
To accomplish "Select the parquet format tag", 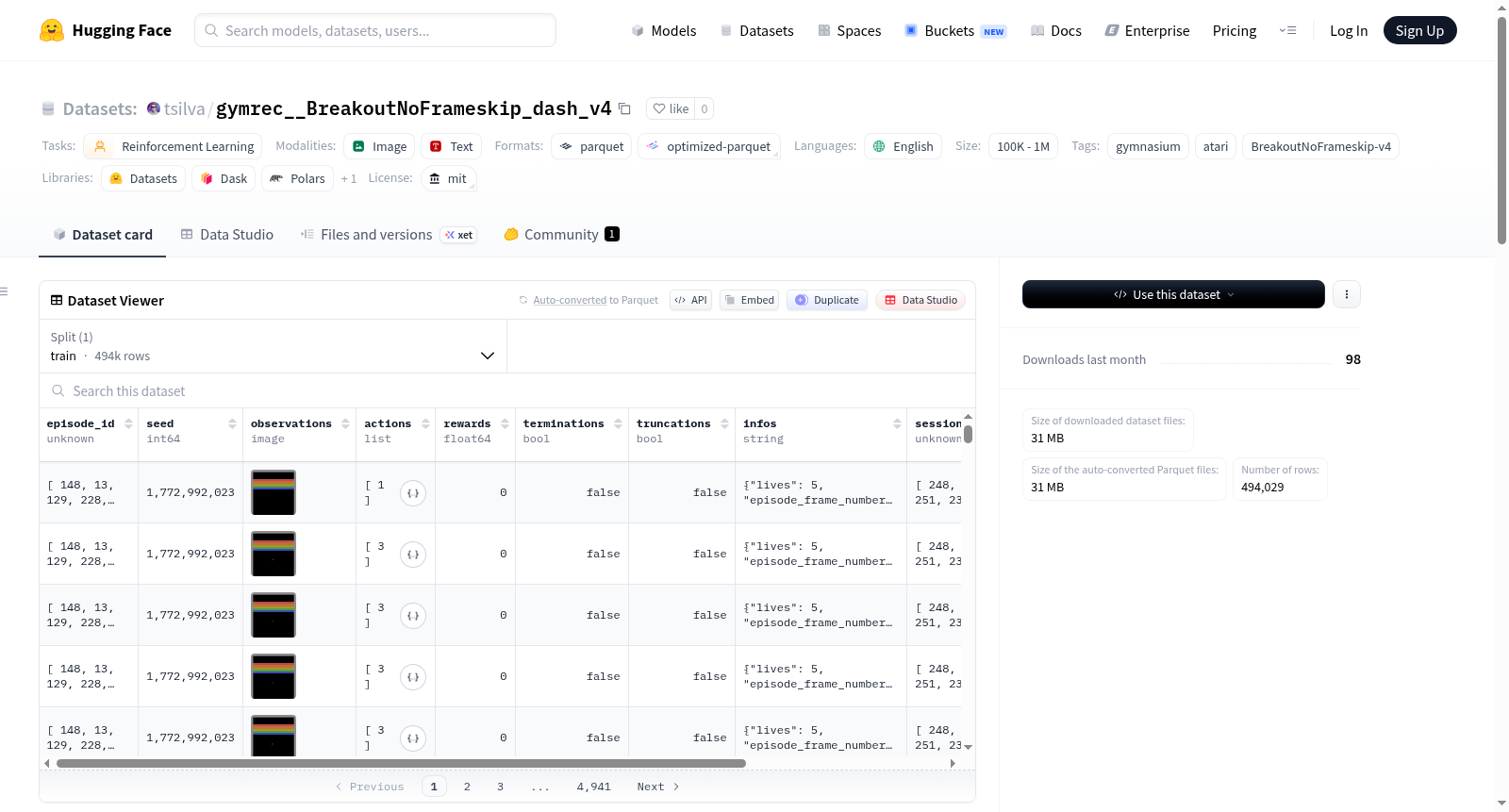I will [590, 146].
